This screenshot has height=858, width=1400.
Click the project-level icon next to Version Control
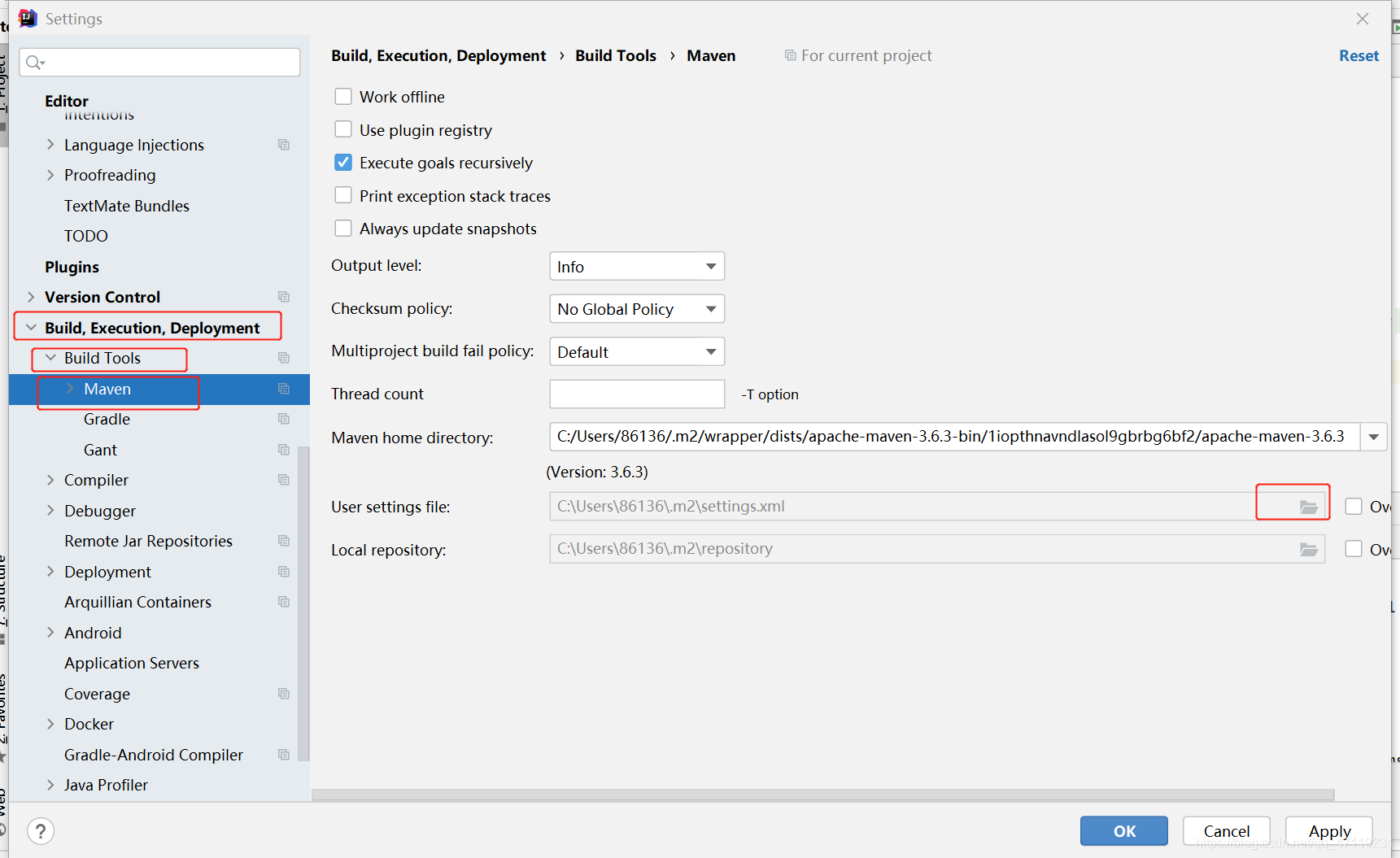click(284, 297)
